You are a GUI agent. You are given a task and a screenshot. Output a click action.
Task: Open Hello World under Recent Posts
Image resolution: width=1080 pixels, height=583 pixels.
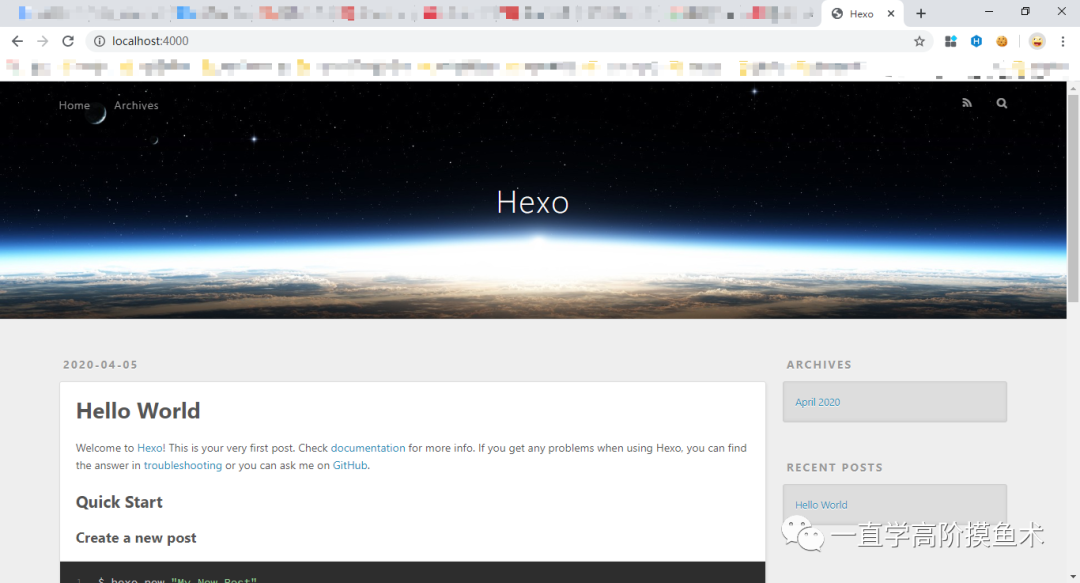coord(821,505)
